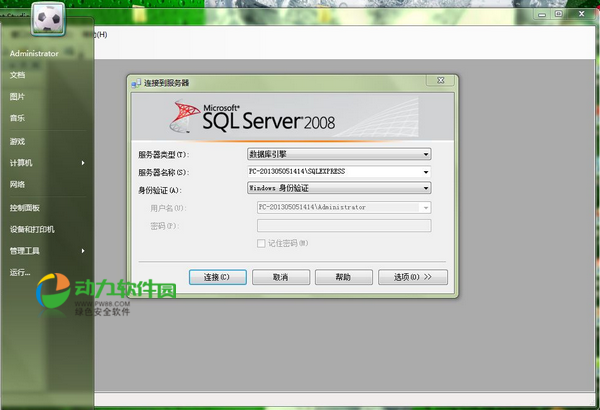Open the 服务器类型 dropdown showing 数据库引擎

(x=339, y=154)
